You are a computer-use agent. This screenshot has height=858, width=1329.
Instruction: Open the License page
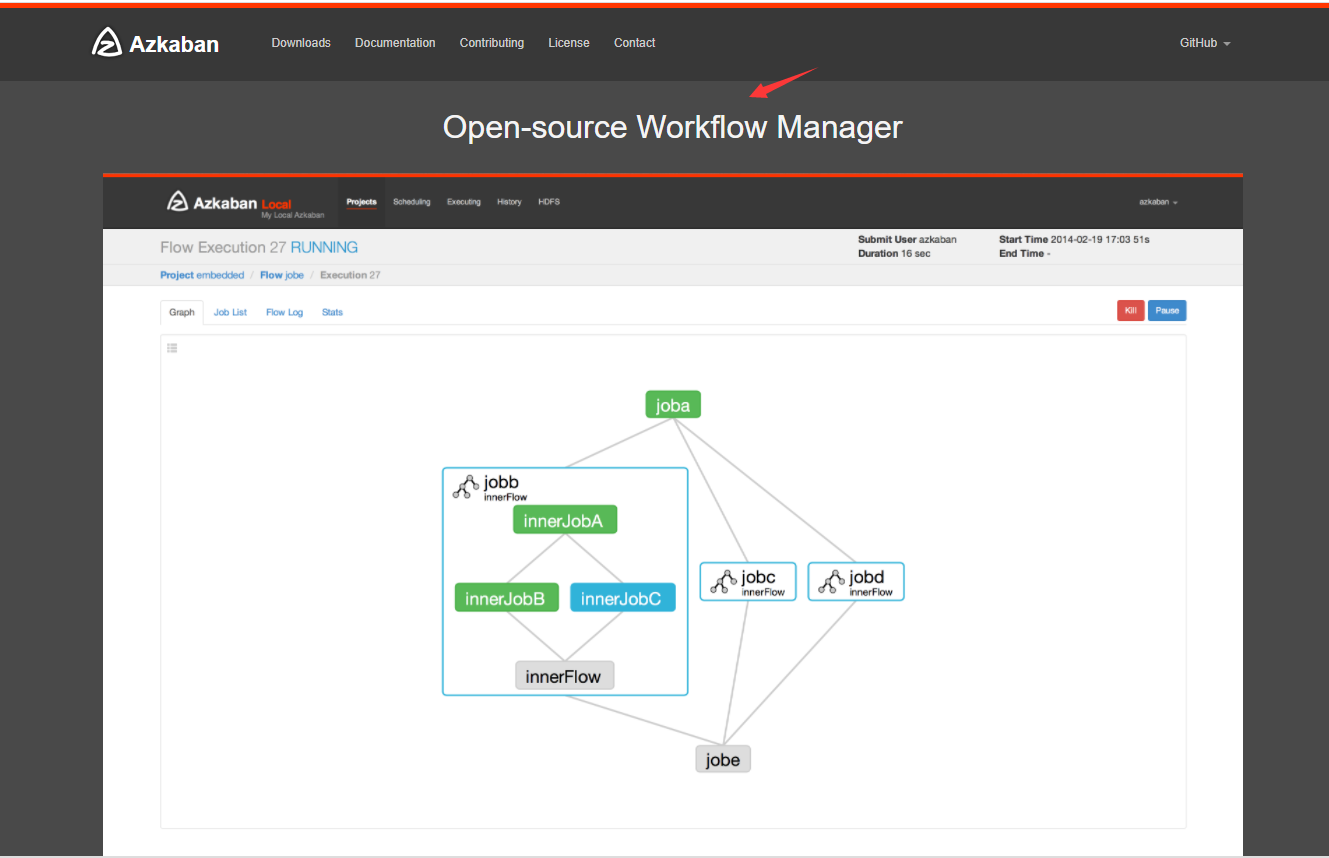point(569,43)
